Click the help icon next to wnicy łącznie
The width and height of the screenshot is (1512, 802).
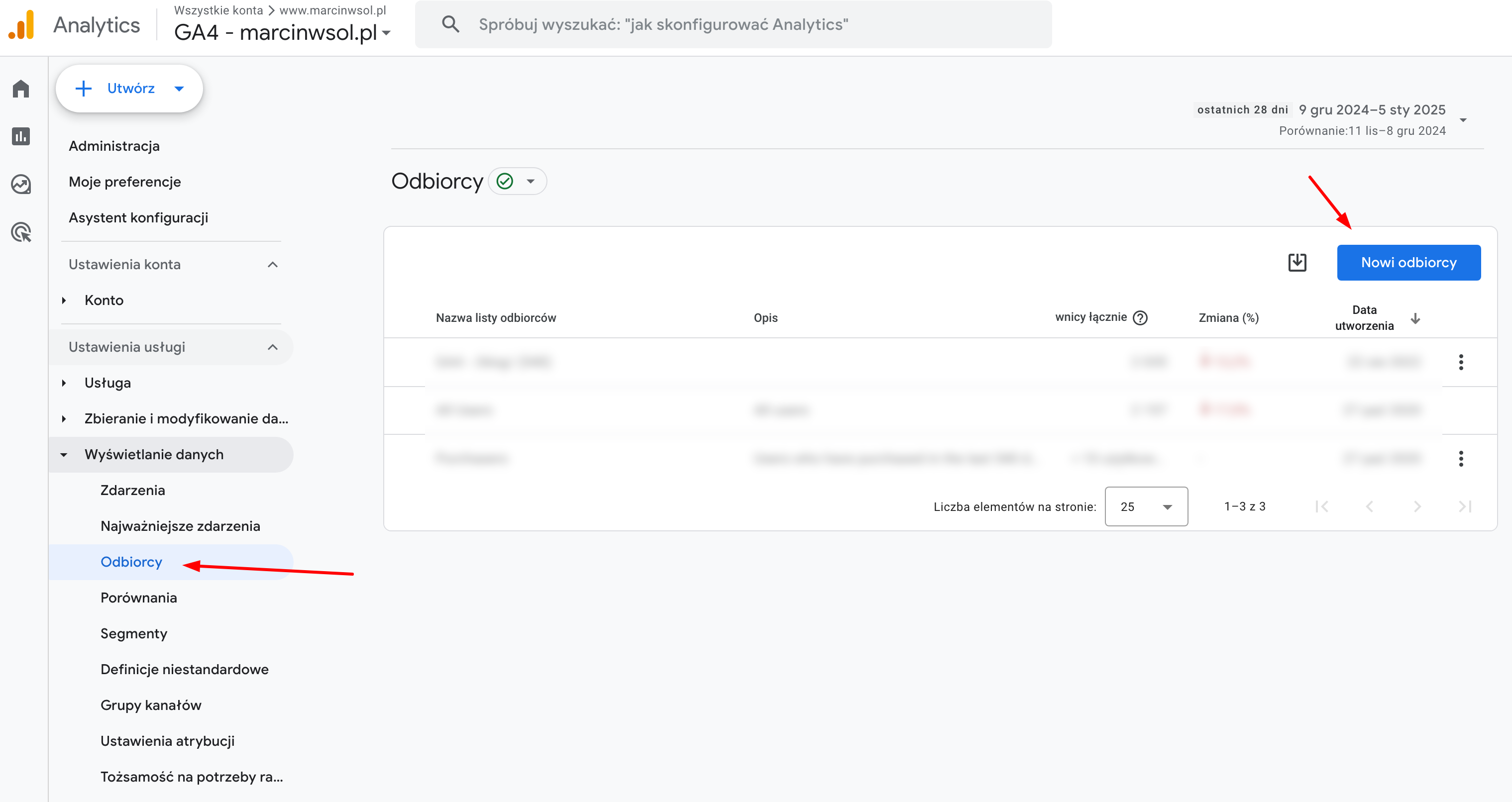pyautogui.click(x=1140, y=317)
